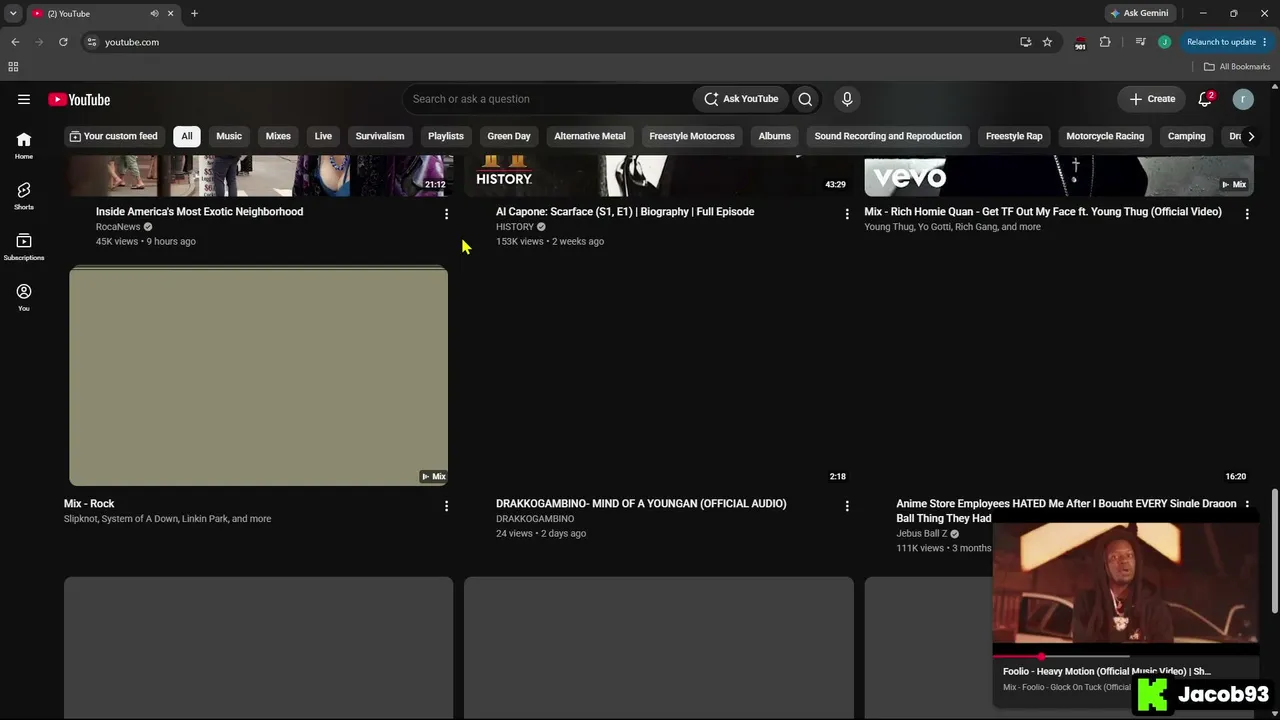Select the Mixes filter chip

click(278, 136)
